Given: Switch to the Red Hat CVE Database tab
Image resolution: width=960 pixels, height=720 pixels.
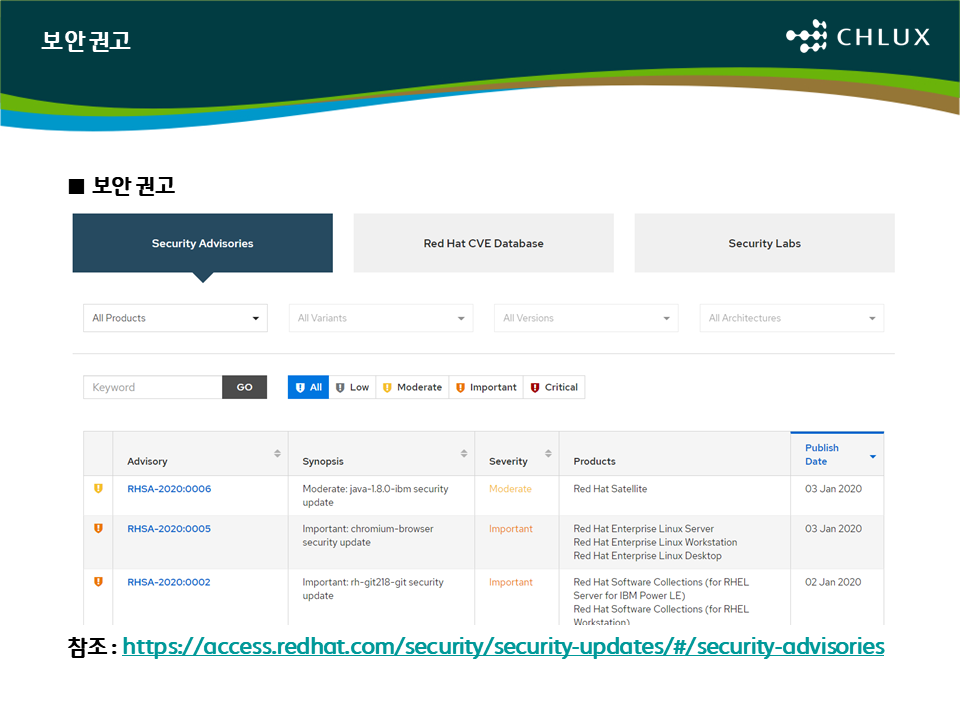Looking at the screenshot, I should click(484, 243).
